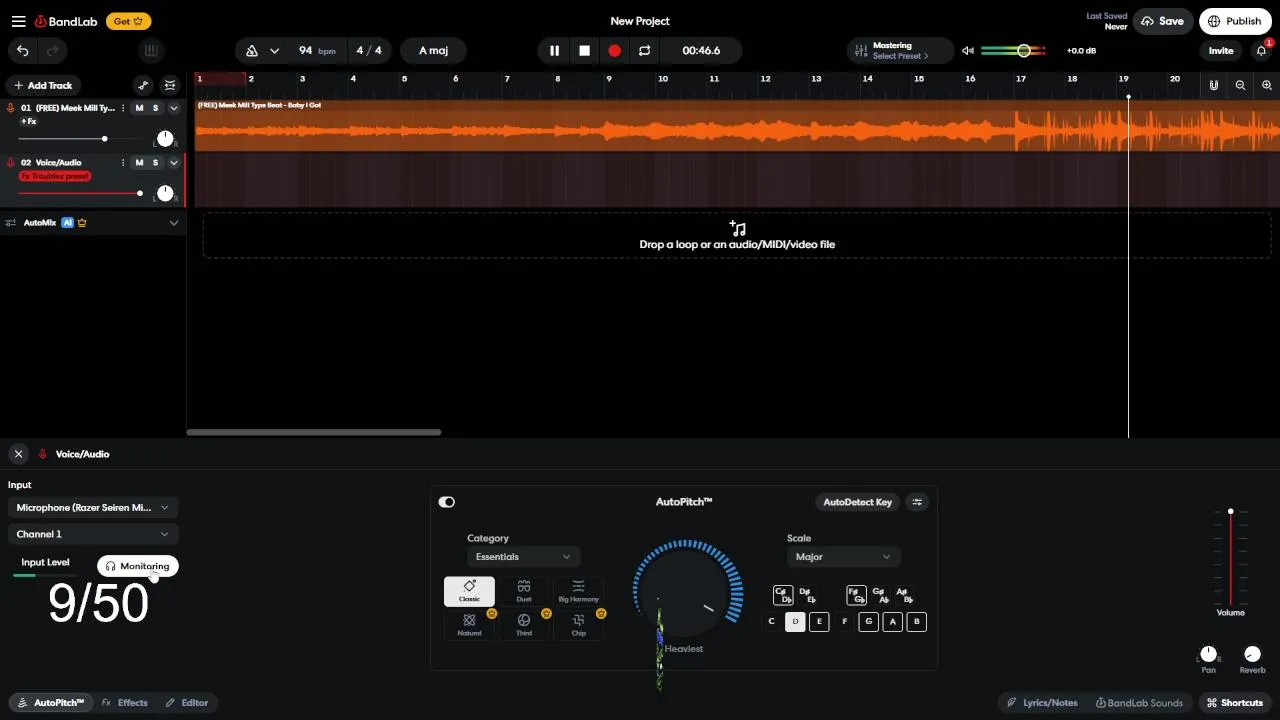
Task: Click the horizontal timeline scrollbar
Action: click(x=314, y=432)
